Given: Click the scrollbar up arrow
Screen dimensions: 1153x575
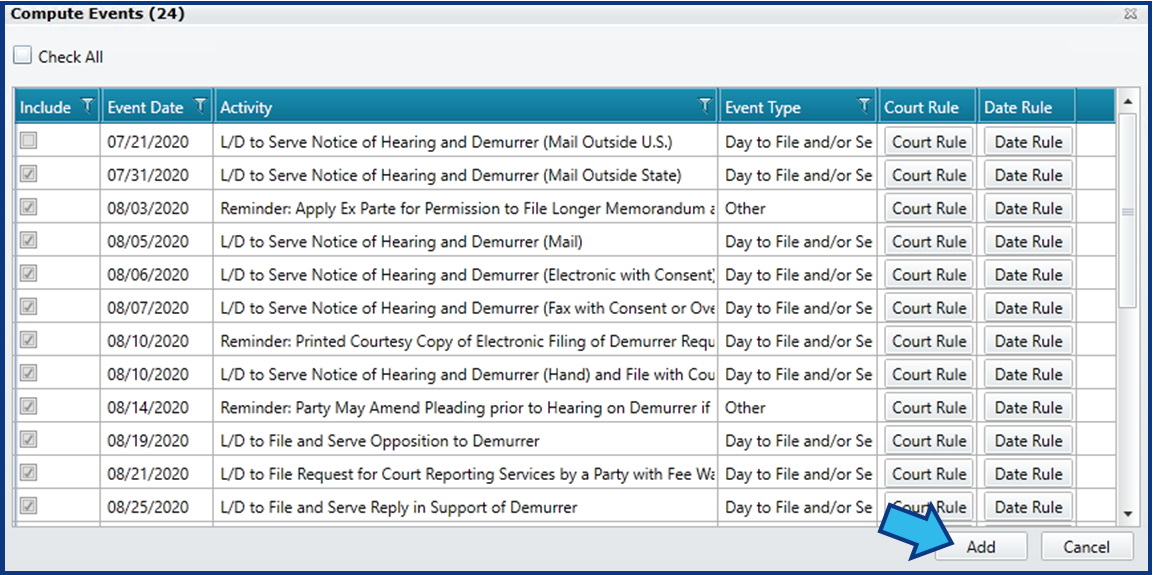Looking at the screenshot, I should [1127, 100].
